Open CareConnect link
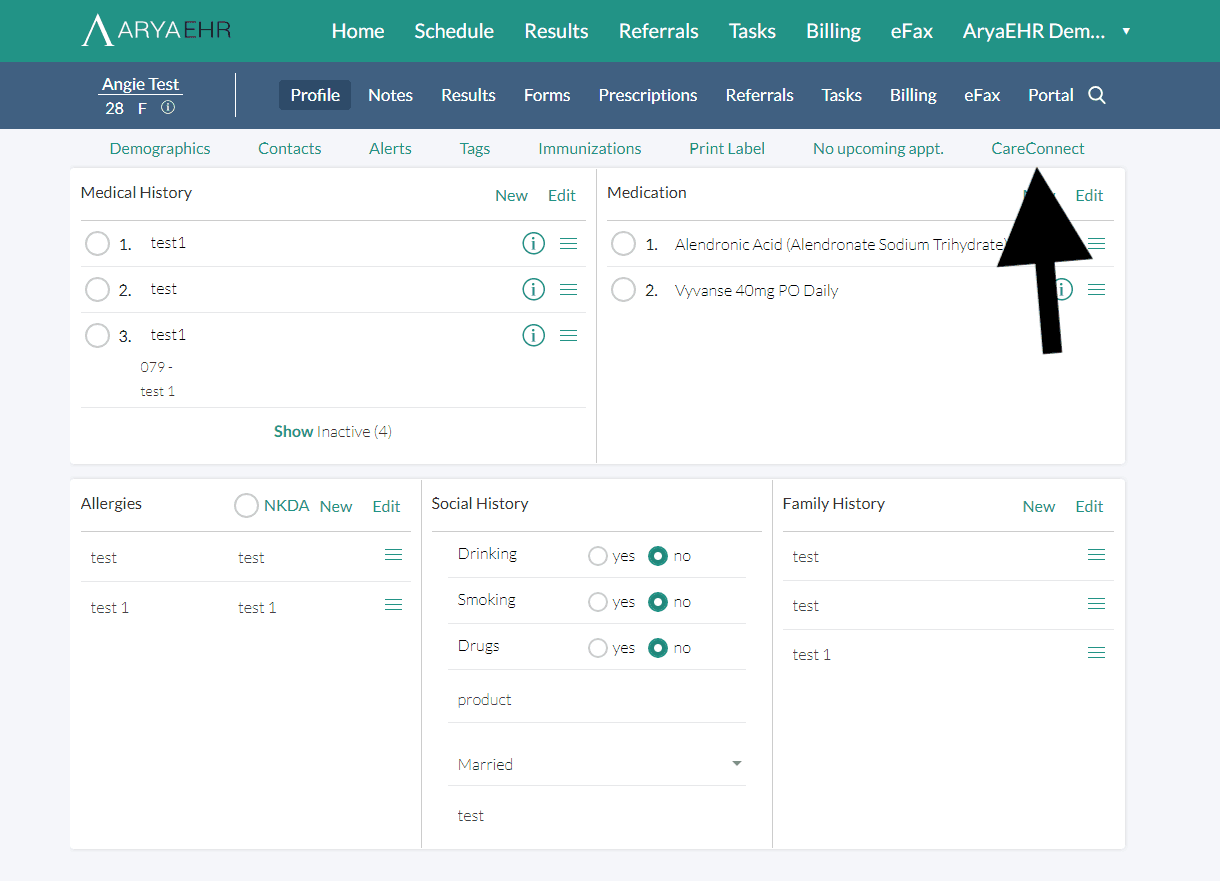 [1038, 148]
